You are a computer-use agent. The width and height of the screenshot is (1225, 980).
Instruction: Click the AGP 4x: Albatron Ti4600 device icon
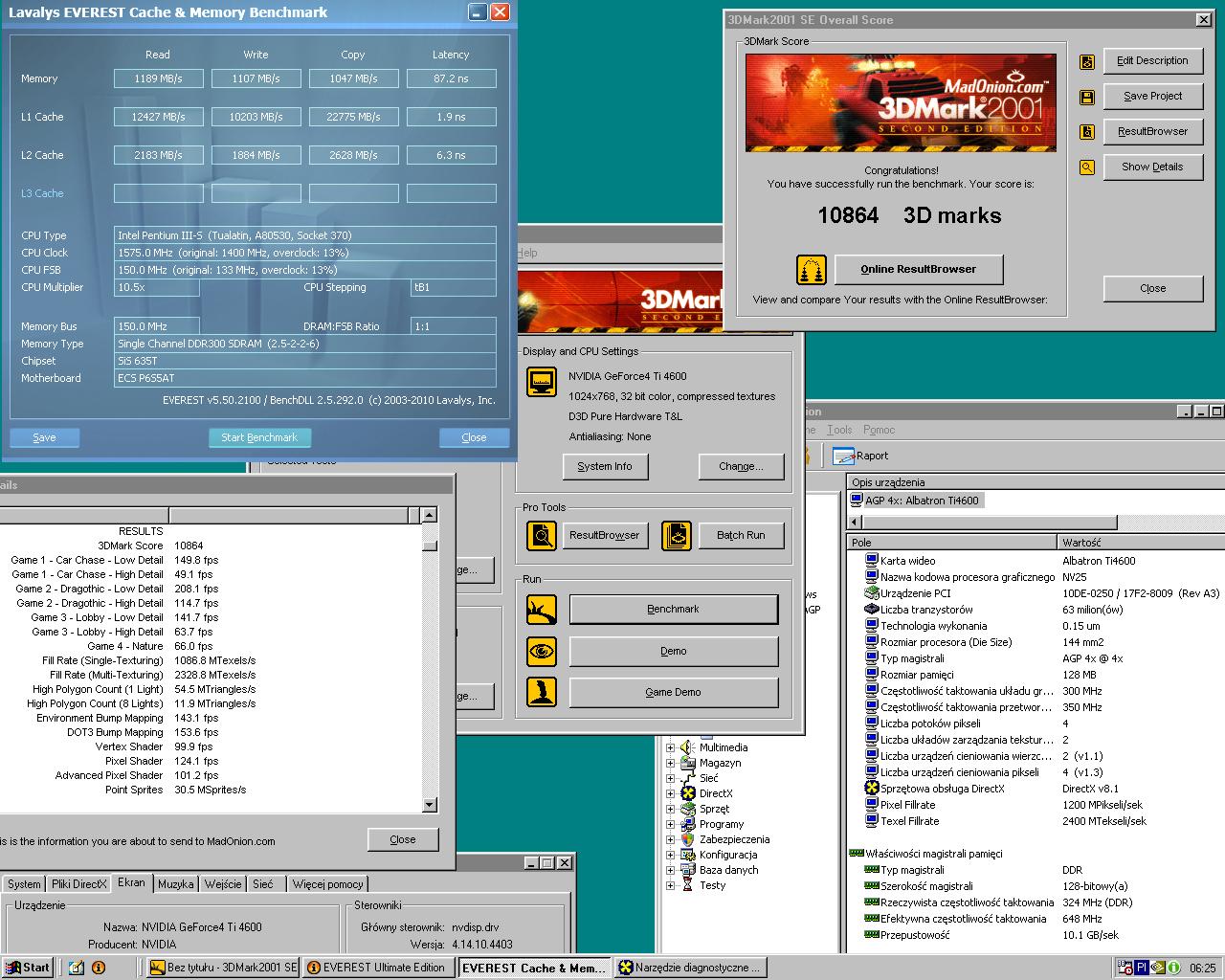tap(857, 501)
